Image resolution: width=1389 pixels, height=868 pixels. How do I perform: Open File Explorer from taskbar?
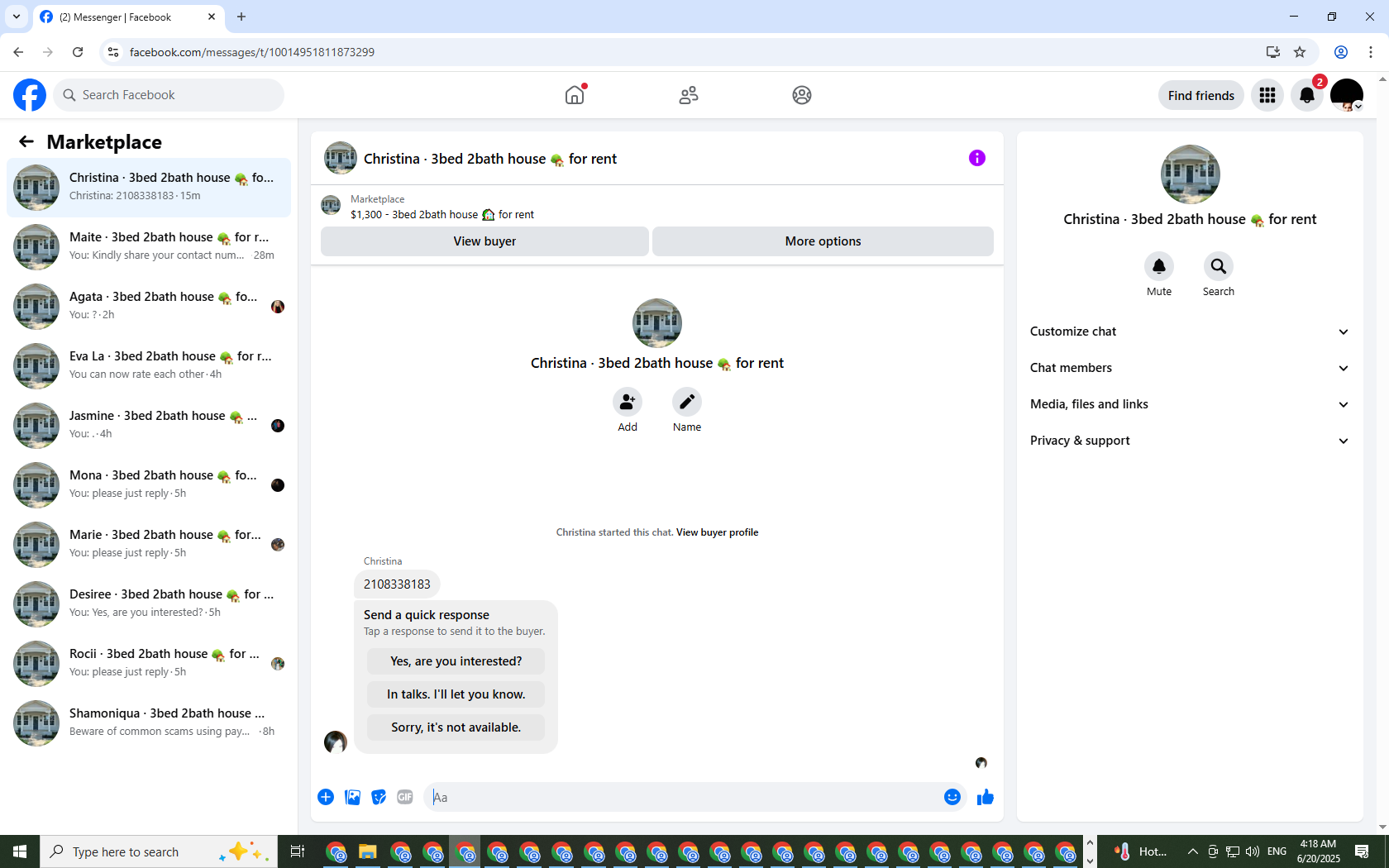pos(368,851)
